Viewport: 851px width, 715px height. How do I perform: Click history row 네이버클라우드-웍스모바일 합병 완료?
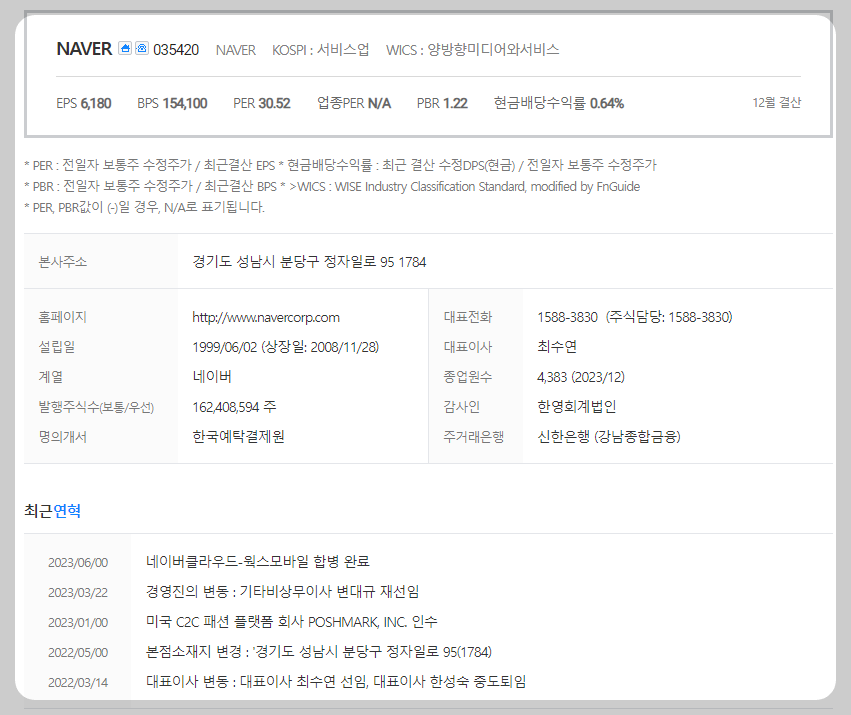[258, 561]
